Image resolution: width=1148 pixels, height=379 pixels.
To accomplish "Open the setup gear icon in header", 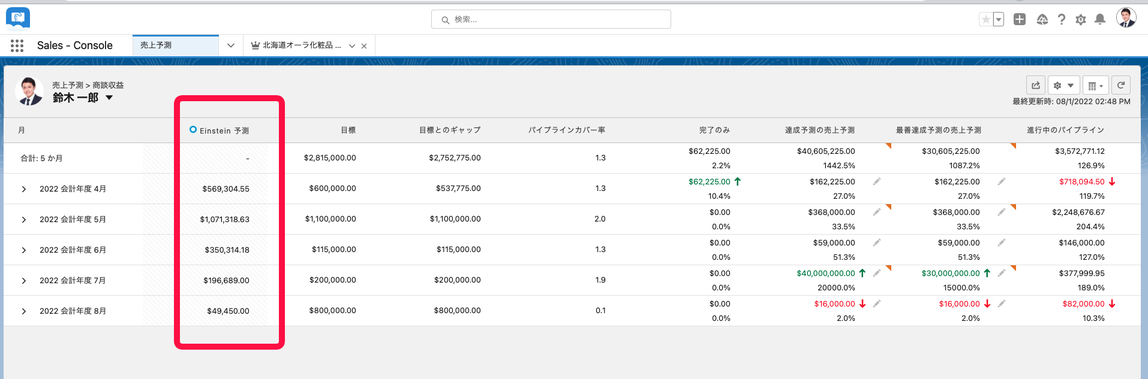I will pyautogui.click(x=1080, y=20).
